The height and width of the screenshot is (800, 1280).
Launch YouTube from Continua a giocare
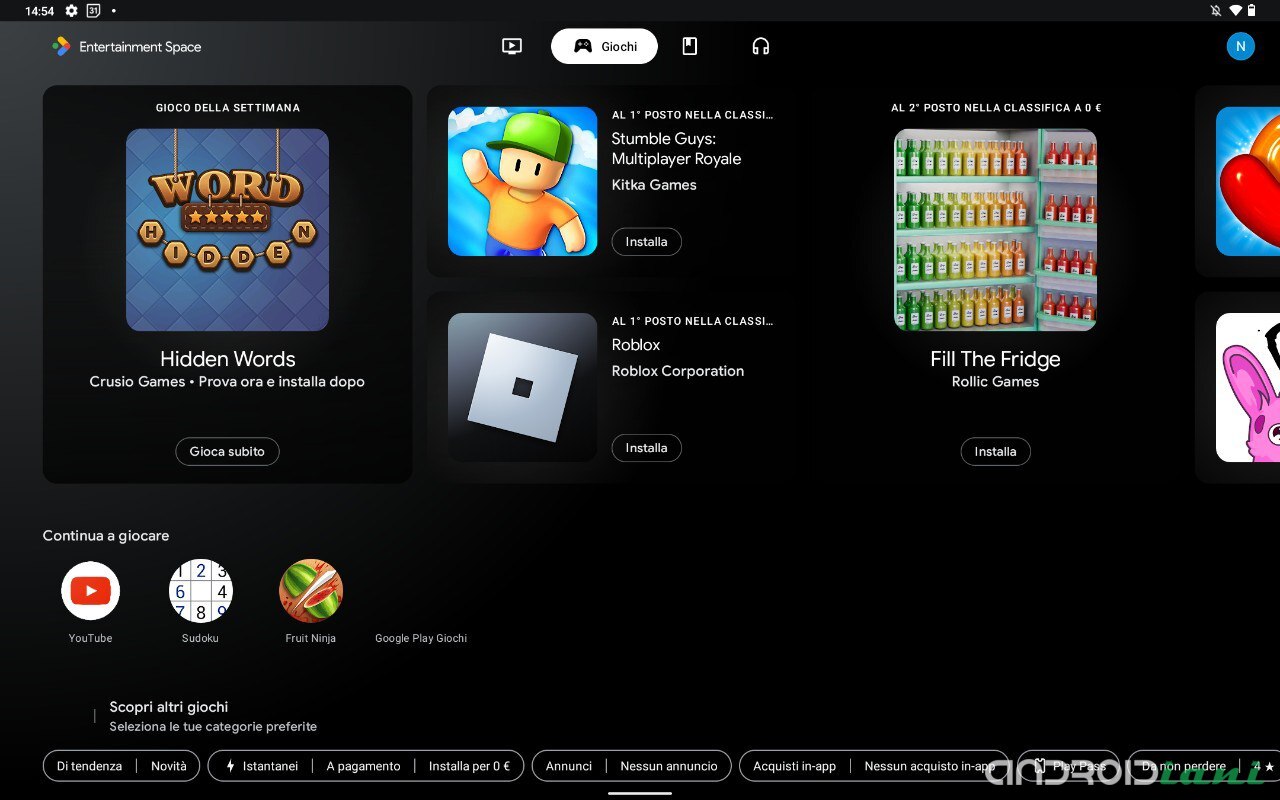tap(90, 591)
